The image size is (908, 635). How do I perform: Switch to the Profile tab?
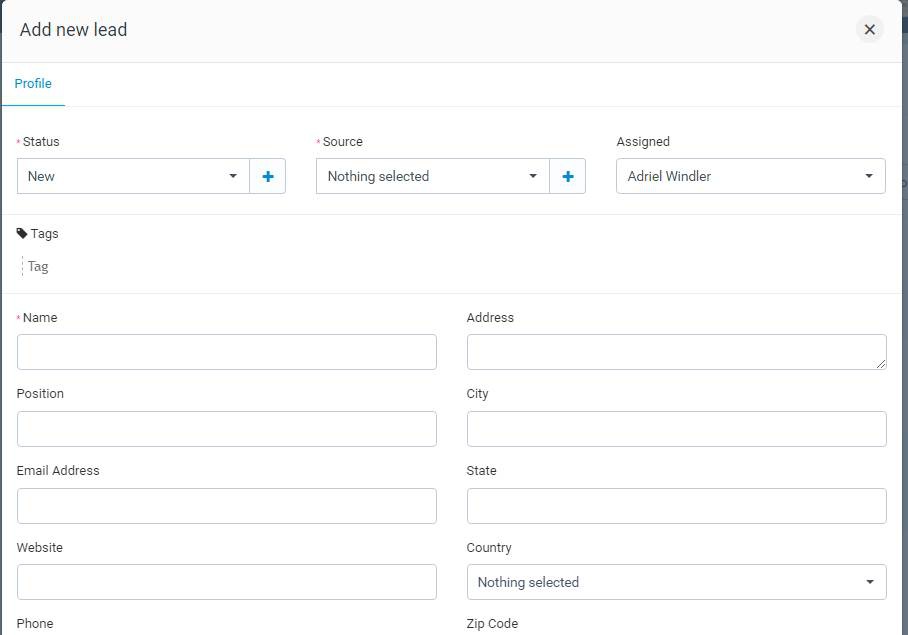coord(33,84)
